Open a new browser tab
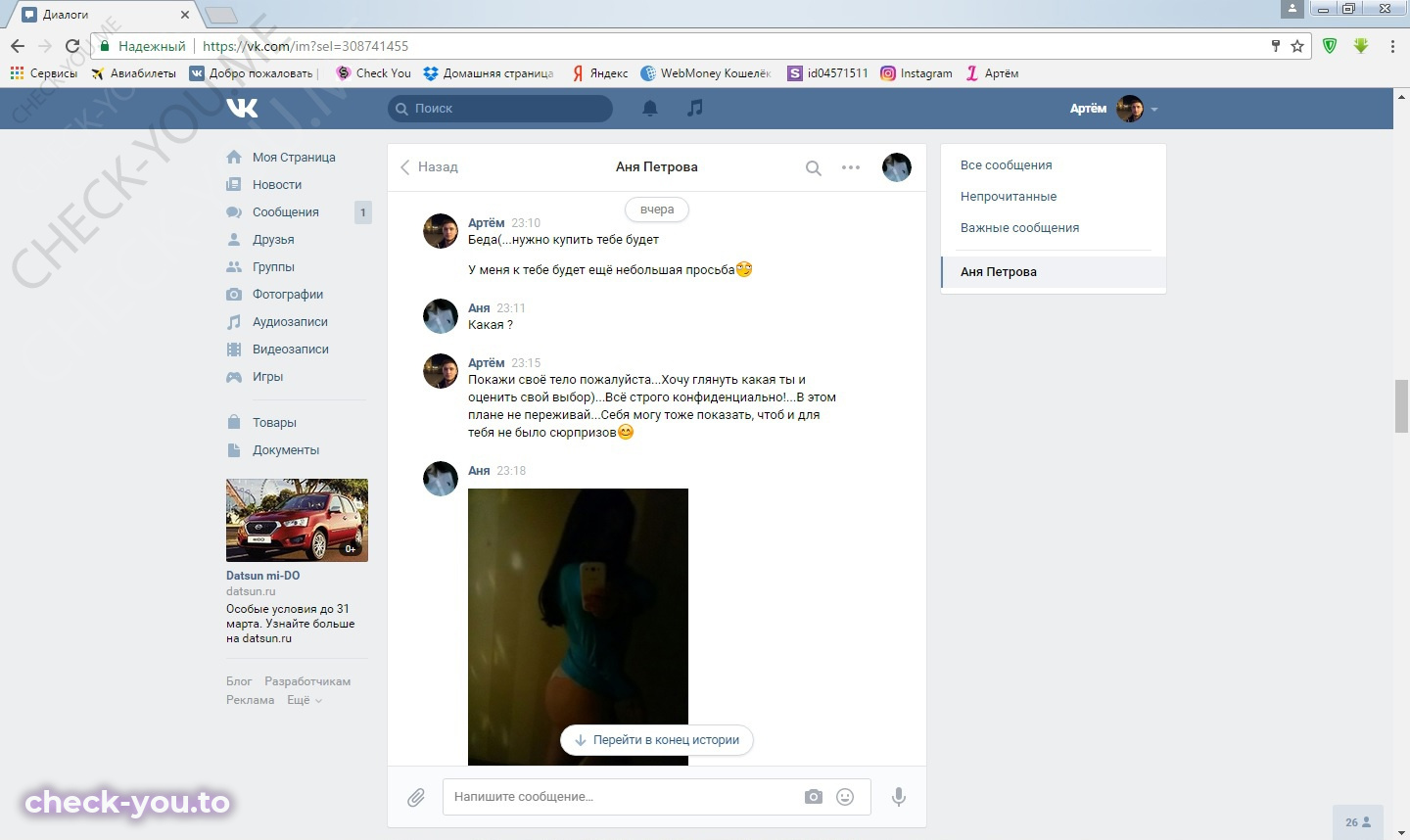This screenshot has width=1410, height=840. pos(221,15)
